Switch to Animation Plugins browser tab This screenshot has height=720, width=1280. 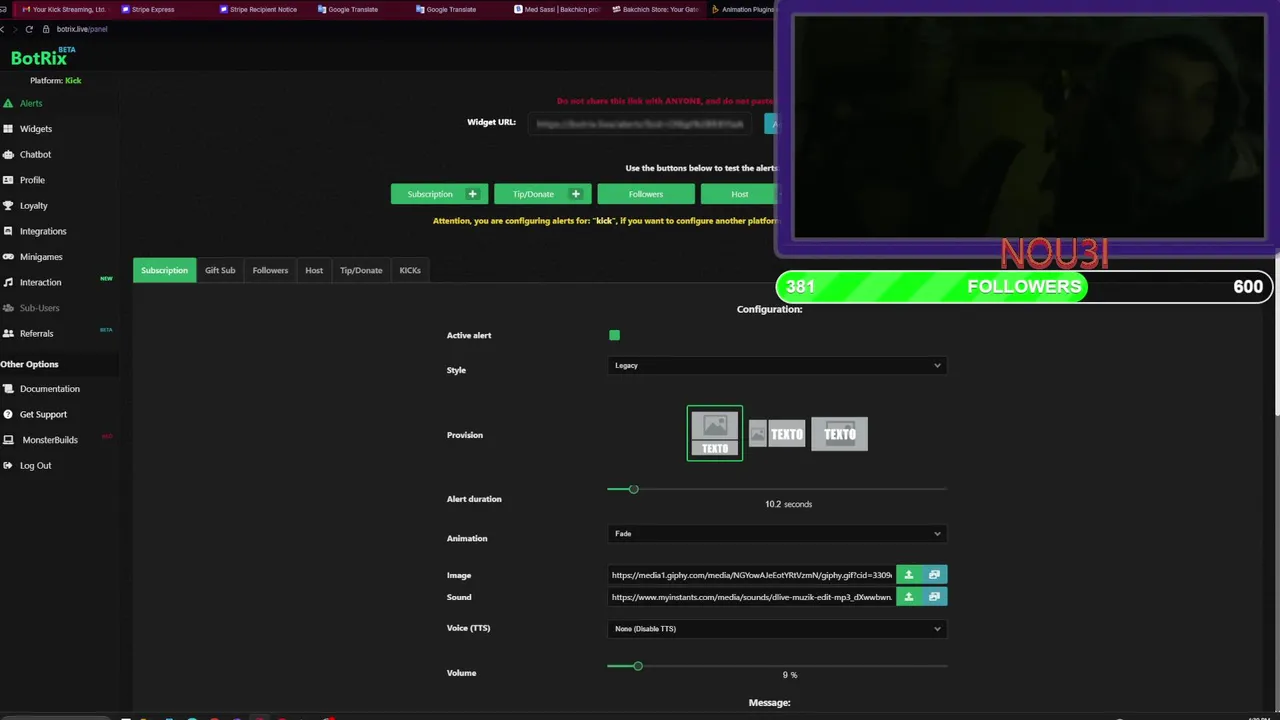click(741, 9)
